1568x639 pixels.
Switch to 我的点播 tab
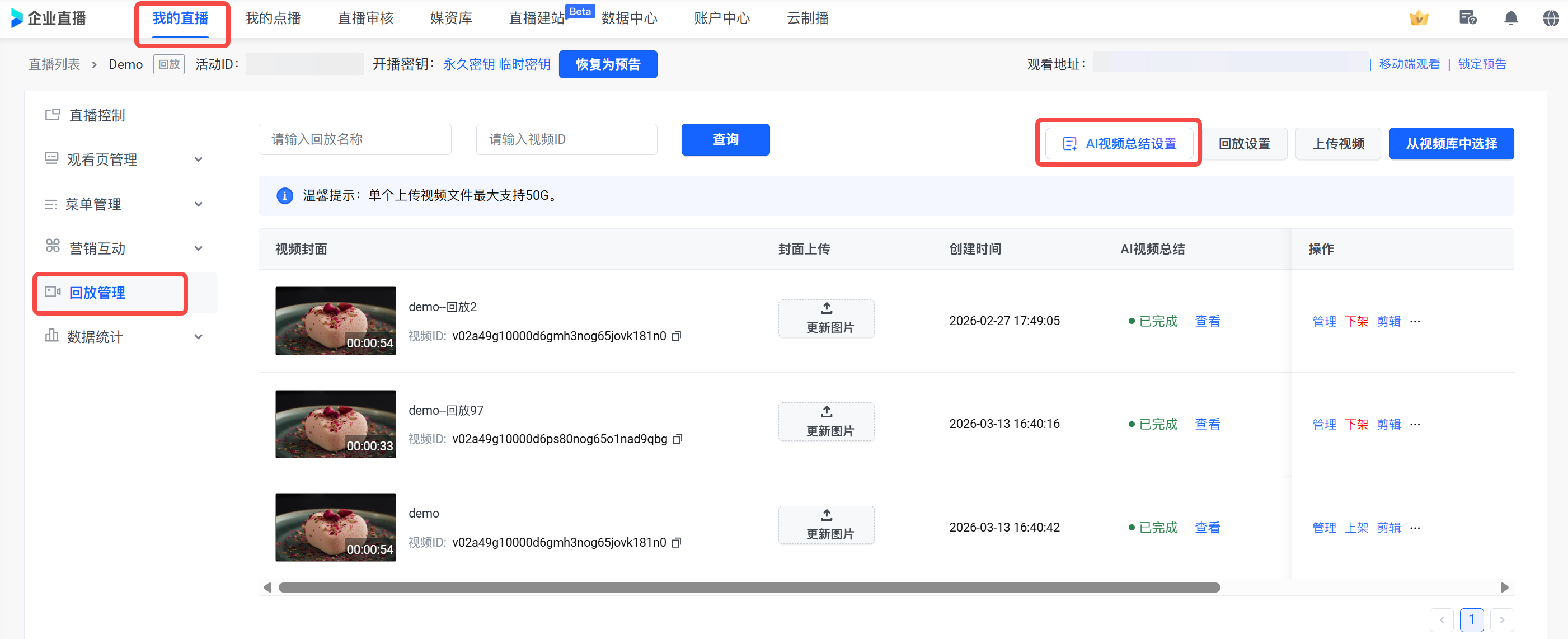point(273,18)
